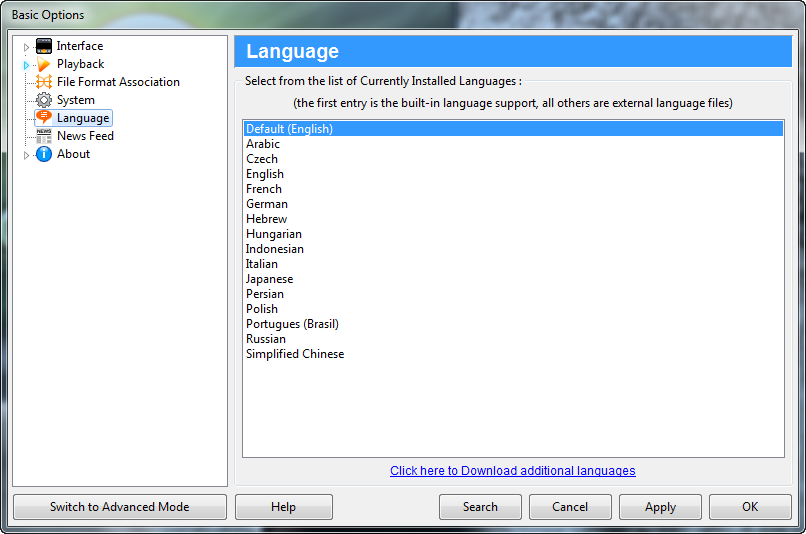
Task: Open the About page
Action: tap(74, 154)
